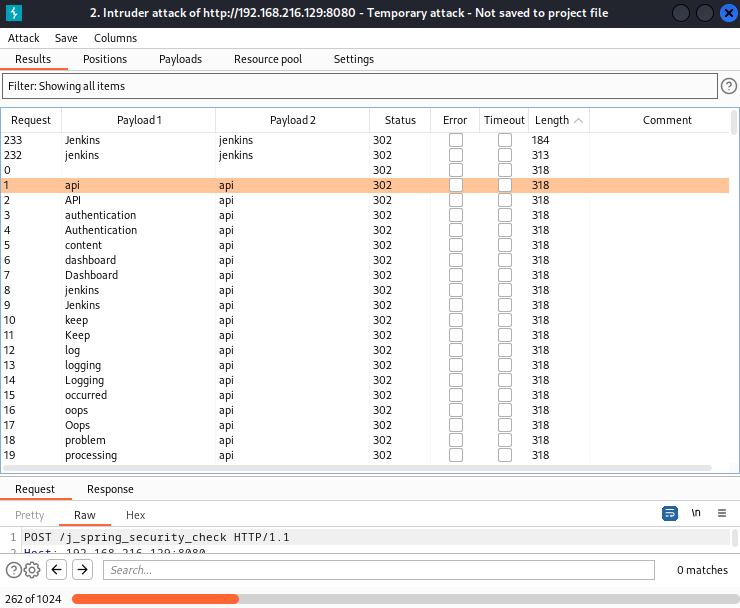Sort results by Timeout column header

pyautogui.click(x=504, y=120)
